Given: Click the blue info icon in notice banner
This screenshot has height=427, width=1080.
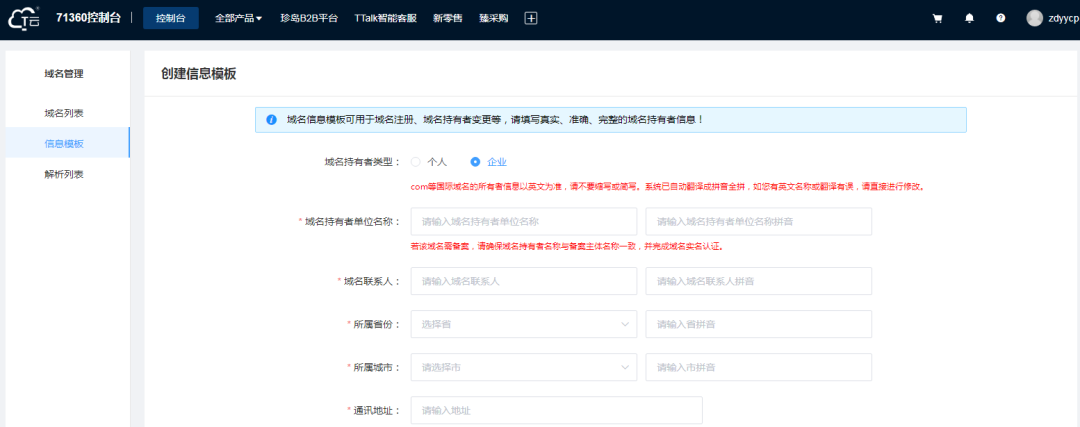Looking at the screenshot, I should (x=271, y=120).
